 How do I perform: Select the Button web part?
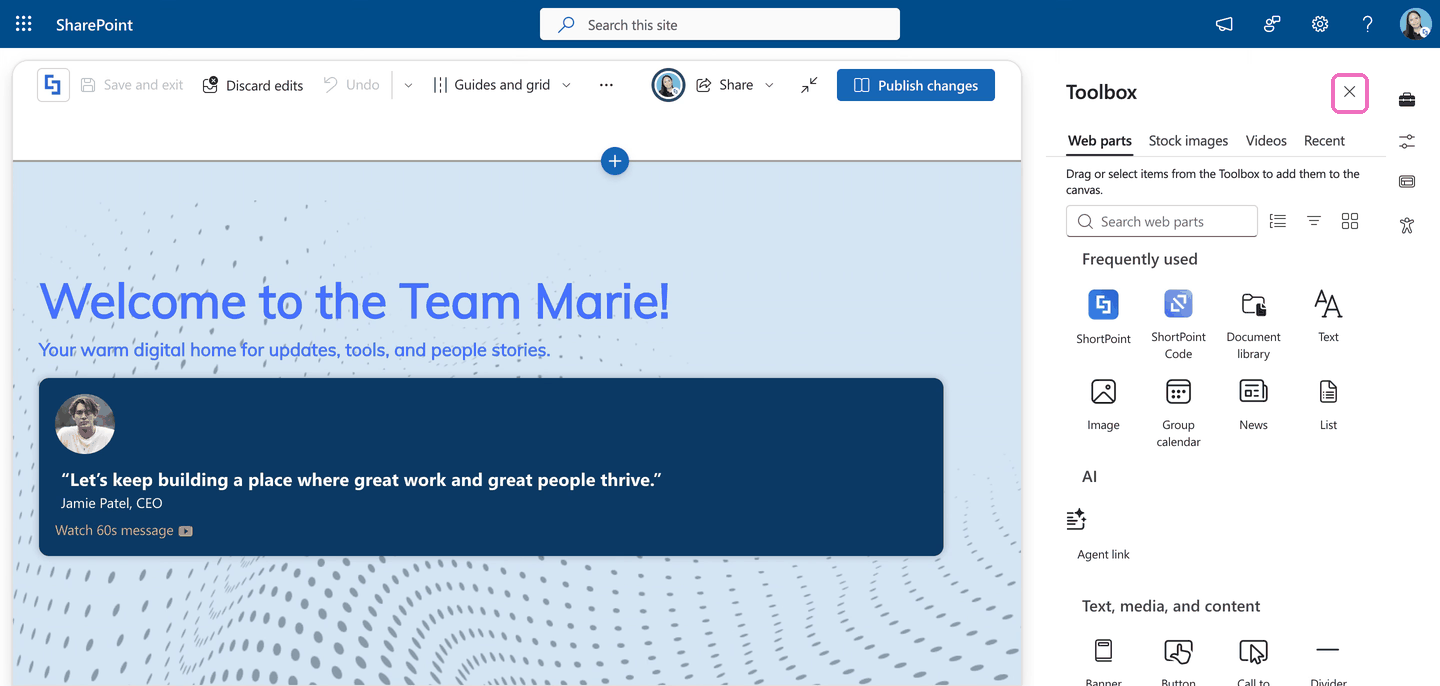(1178, 661)
